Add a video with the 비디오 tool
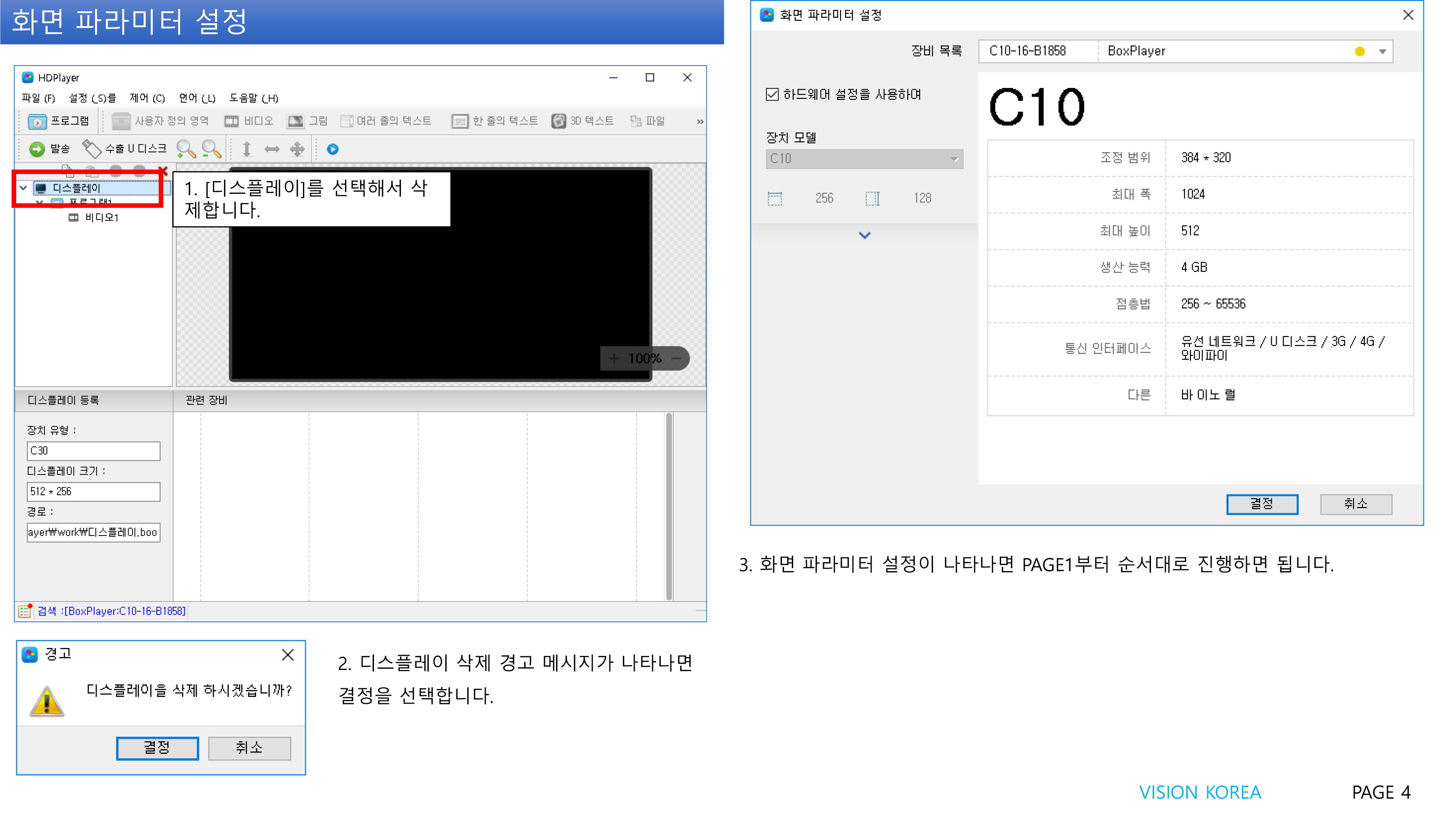This screenshot has height=819, width=1456. click(x=249, y=121)
